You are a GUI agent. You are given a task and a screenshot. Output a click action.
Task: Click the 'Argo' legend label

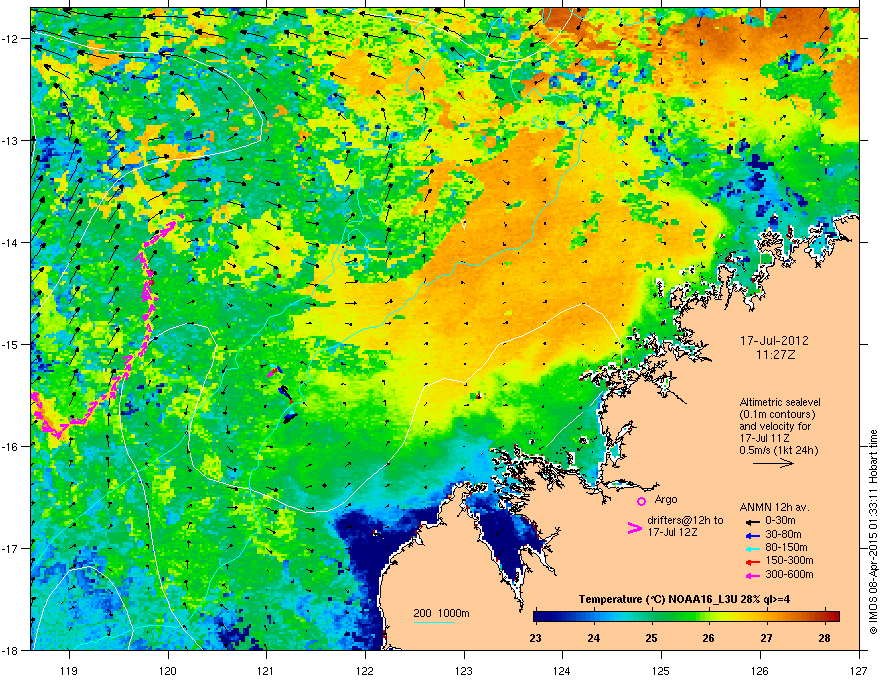666,499
